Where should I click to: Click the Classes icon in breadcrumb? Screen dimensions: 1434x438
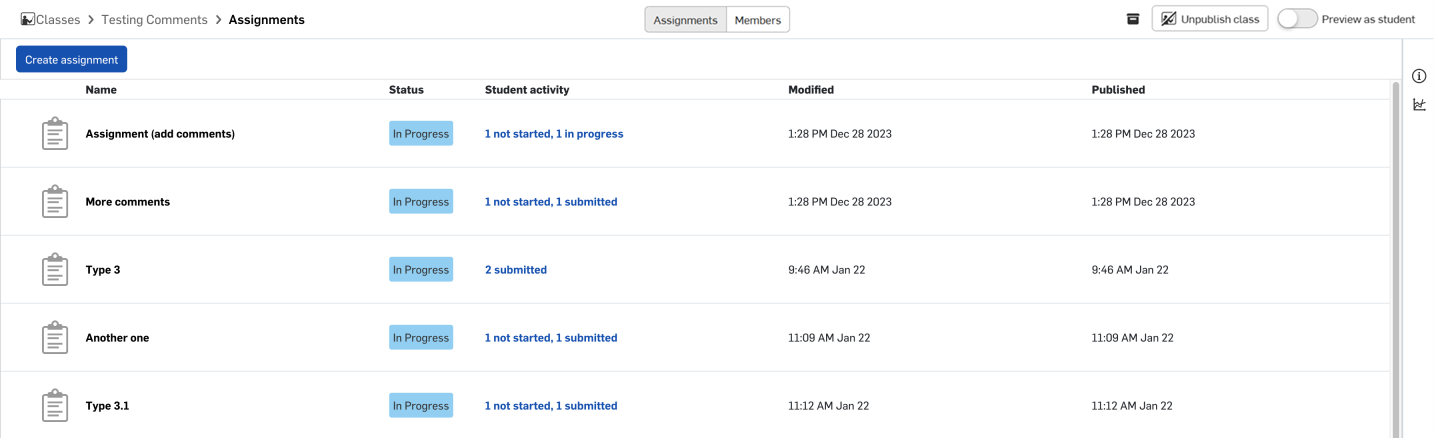27,19
